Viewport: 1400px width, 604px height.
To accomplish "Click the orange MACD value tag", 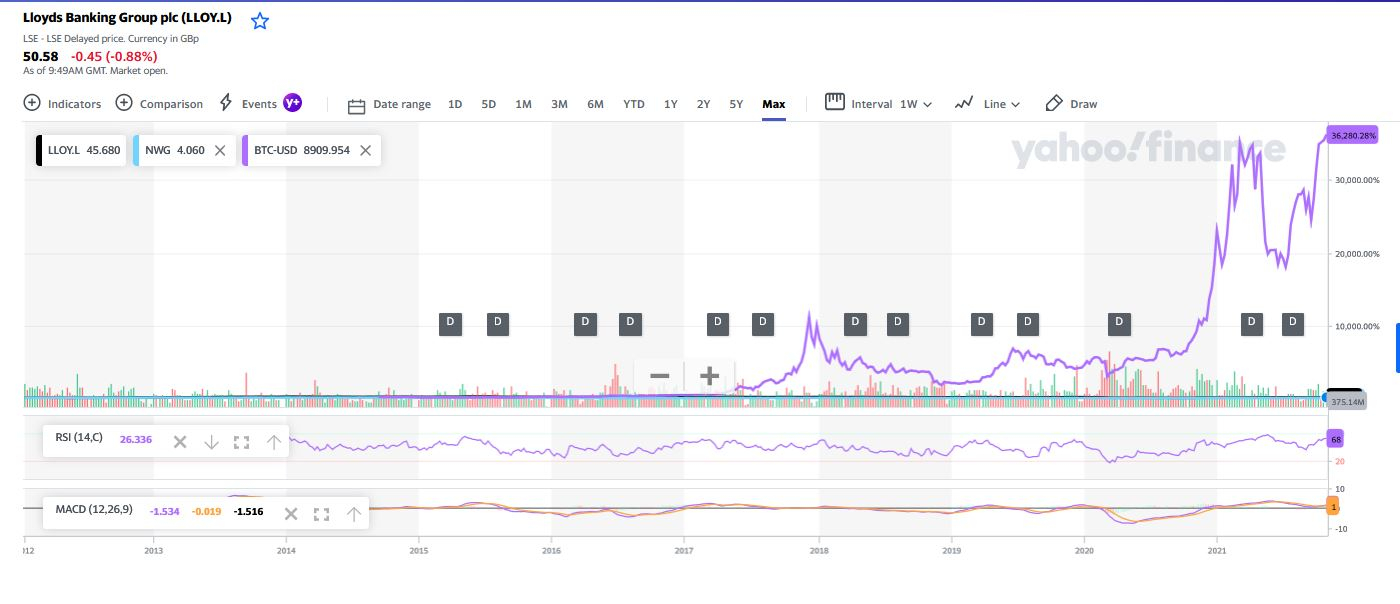I will pos(1332,507).
